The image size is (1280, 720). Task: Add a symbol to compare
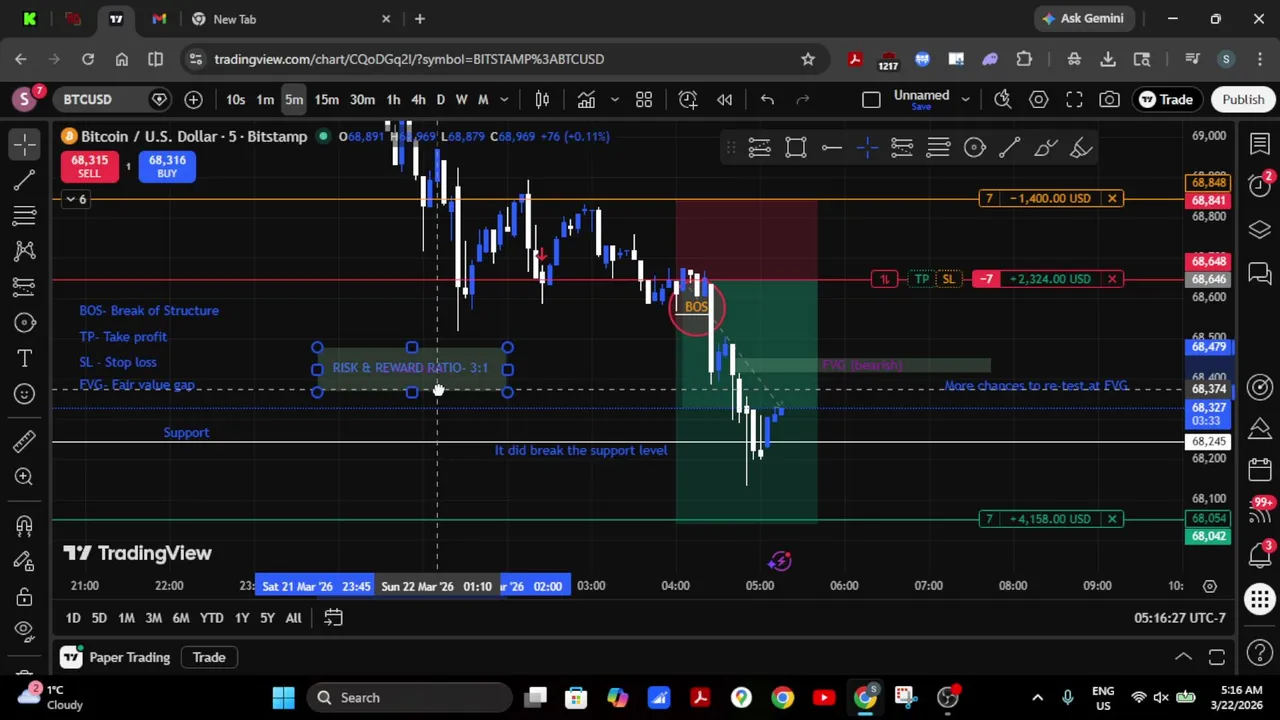193,99
